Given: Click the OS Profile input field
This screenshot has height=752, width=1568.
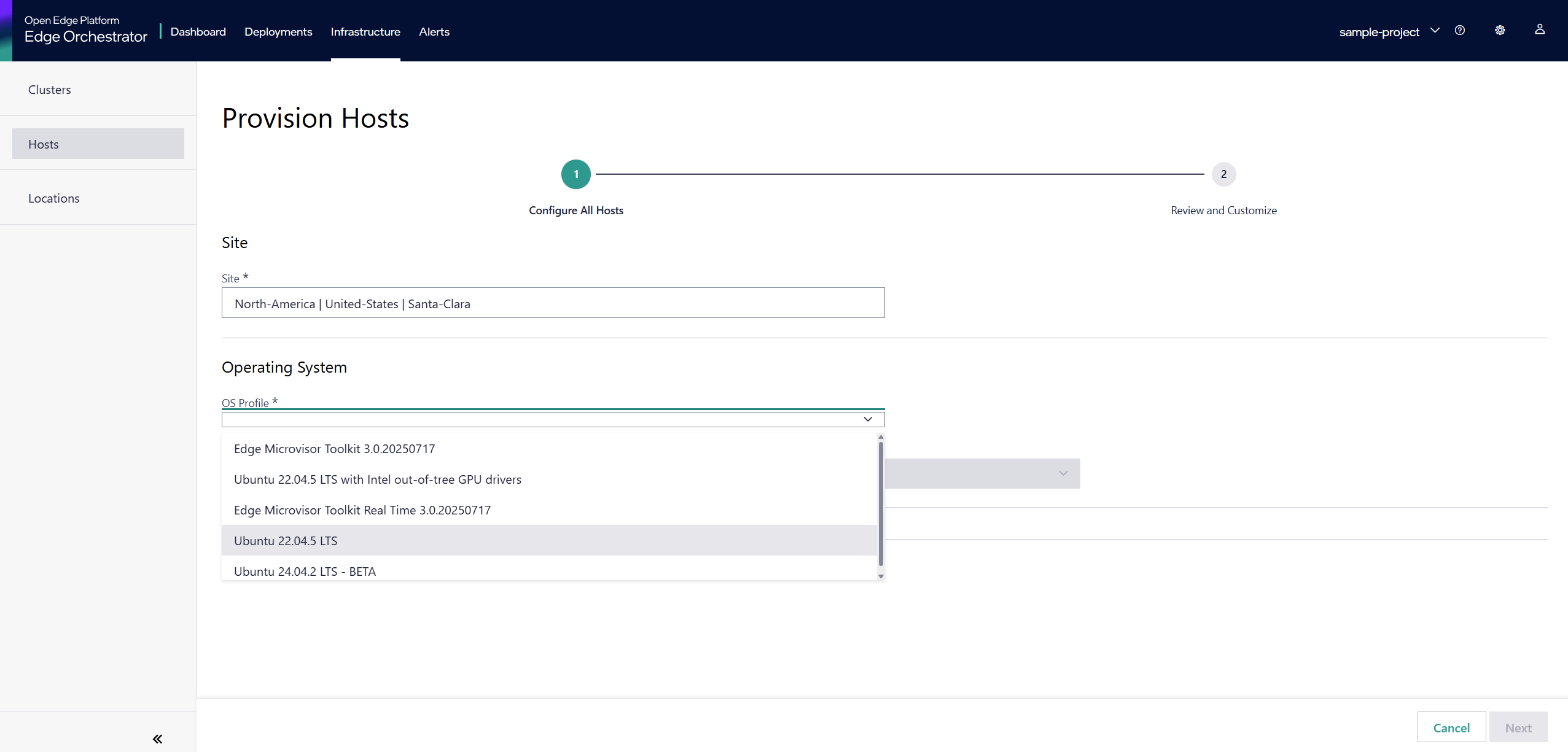Looking at the screenshot, I should click(x=553, y=419).
